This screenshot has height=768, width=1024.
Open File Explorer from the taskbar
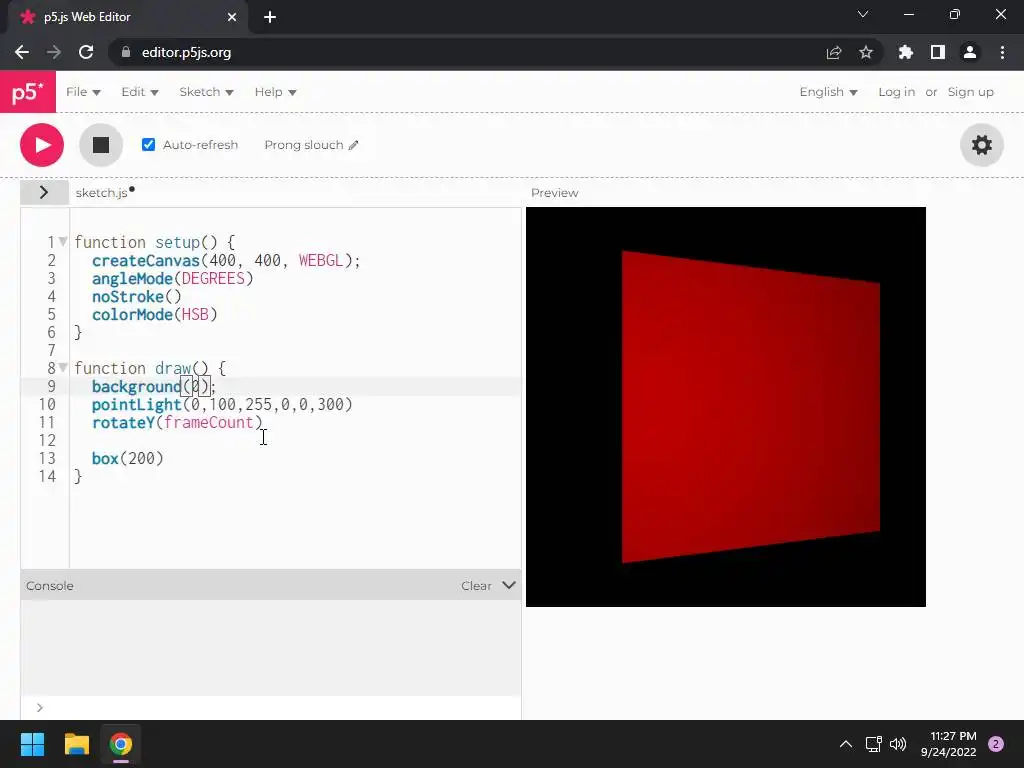point(77,744)
